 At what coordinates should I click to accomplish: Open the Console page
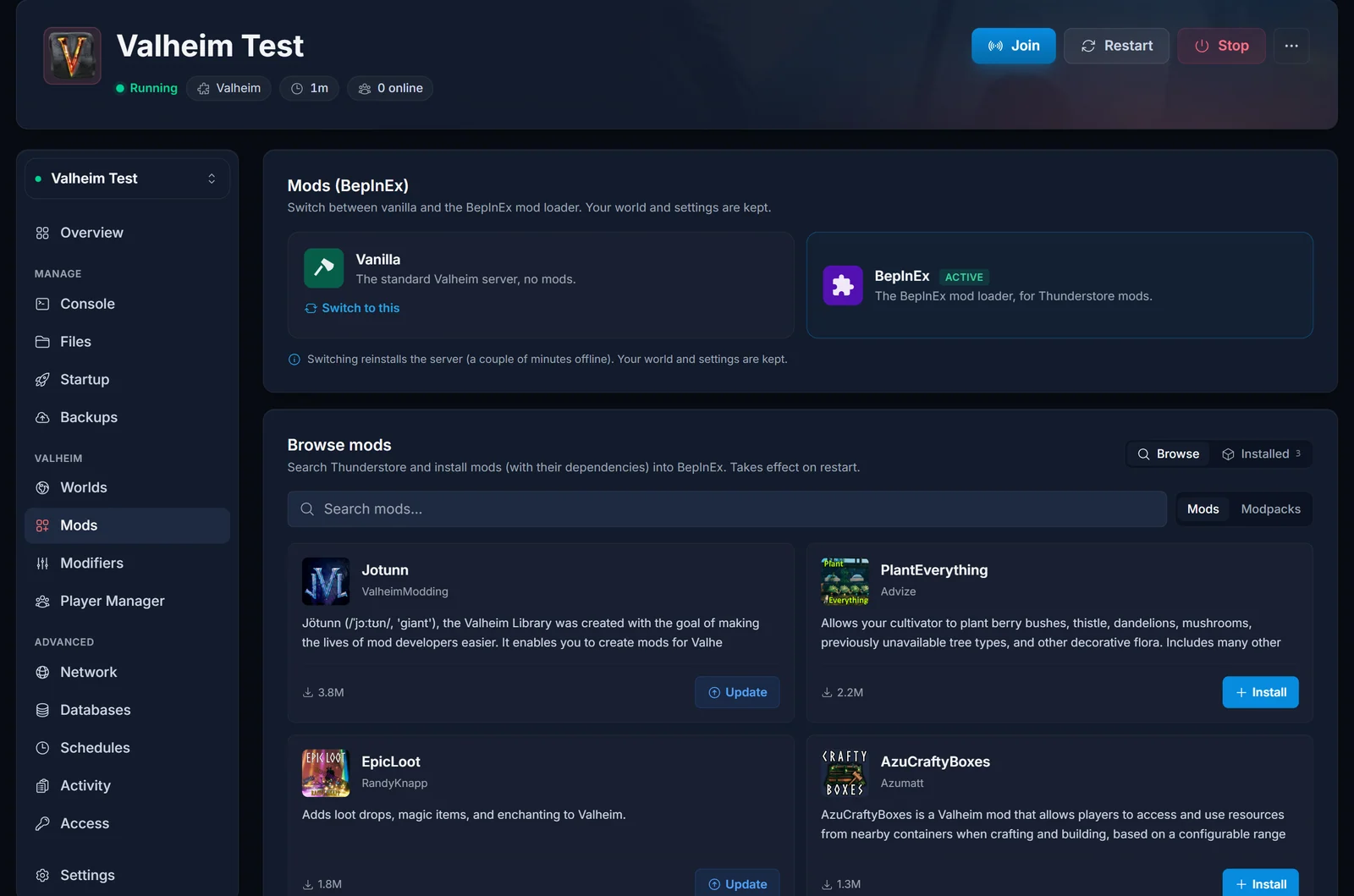coord(127,304)
